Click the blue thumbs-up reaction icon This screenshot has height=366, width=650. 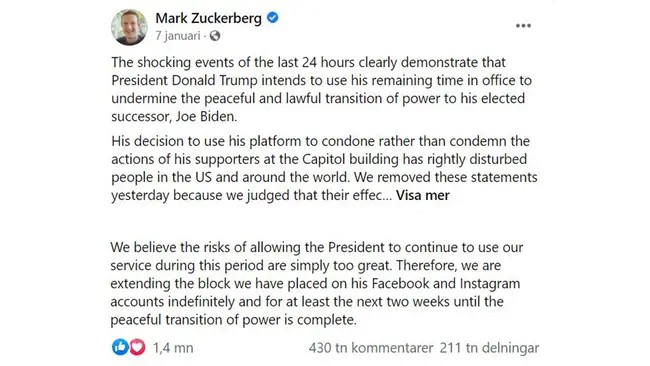pos(120,347)
